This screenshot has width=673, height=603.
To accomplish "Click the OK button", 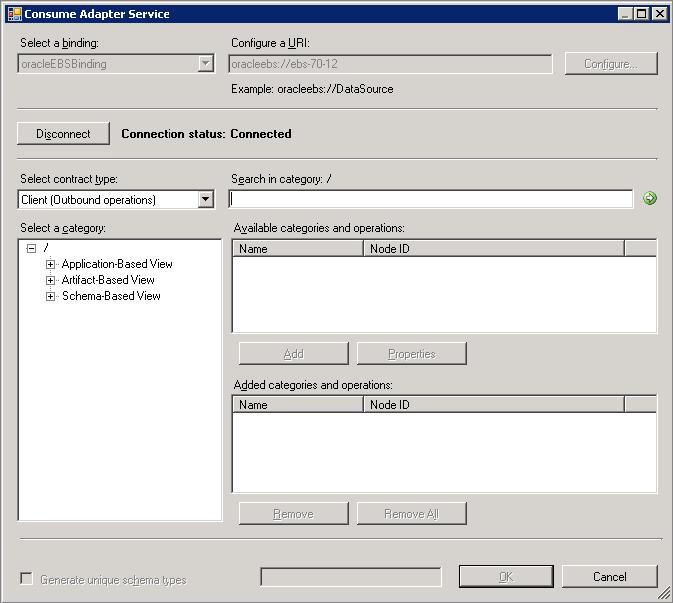I will pyautogui.click(x=506, y=576).
